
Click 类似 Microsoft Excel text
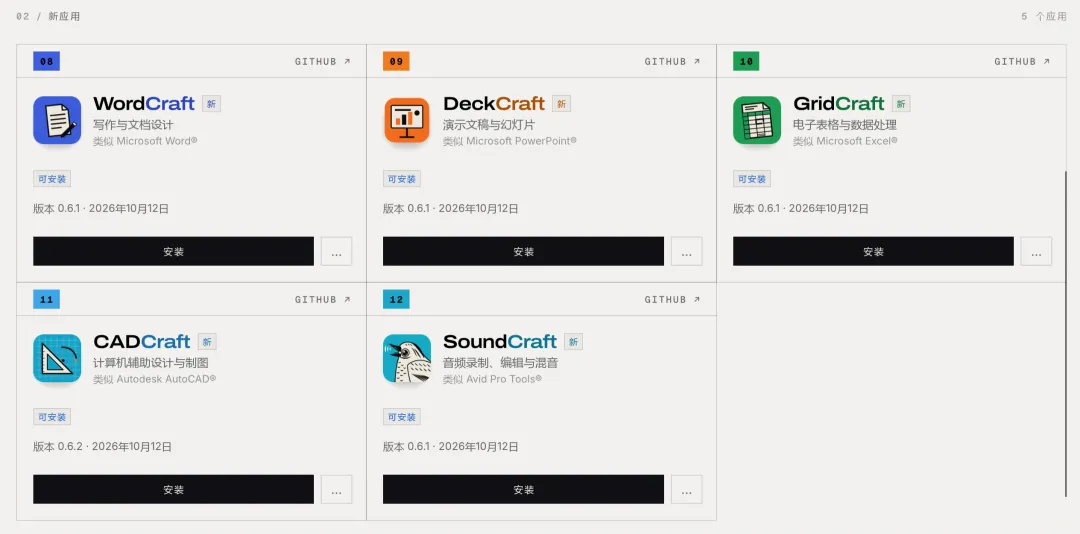coord(845,141)
